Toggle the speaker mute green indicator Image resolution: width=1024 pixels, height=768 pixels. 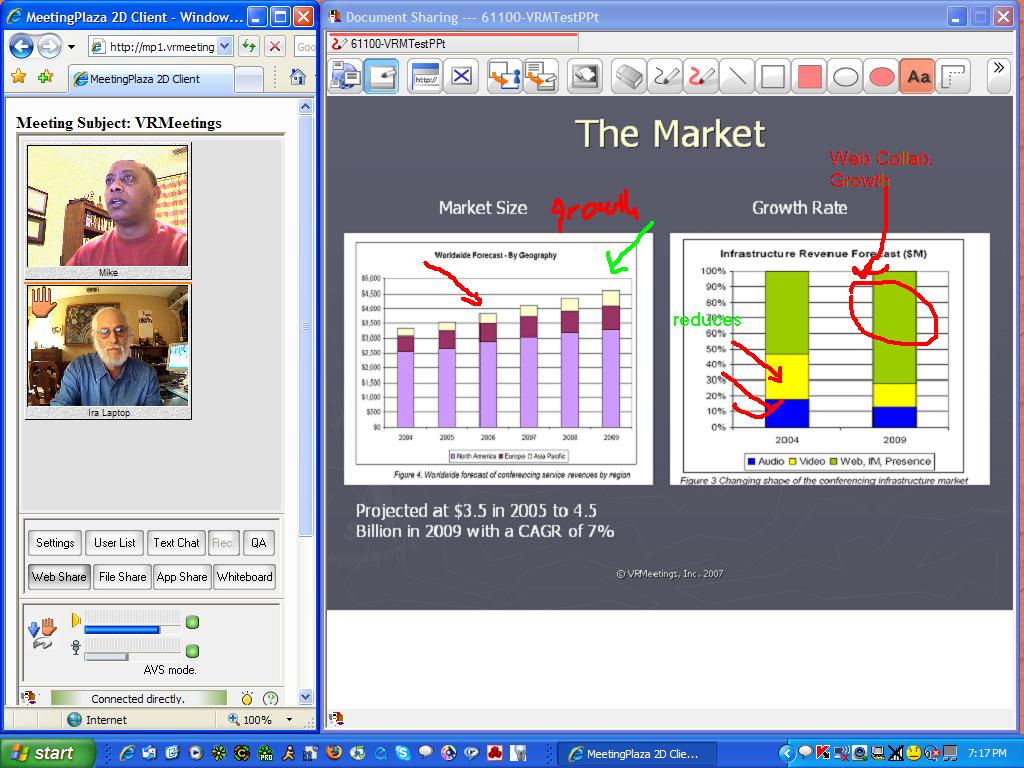[x=192, y=622]
